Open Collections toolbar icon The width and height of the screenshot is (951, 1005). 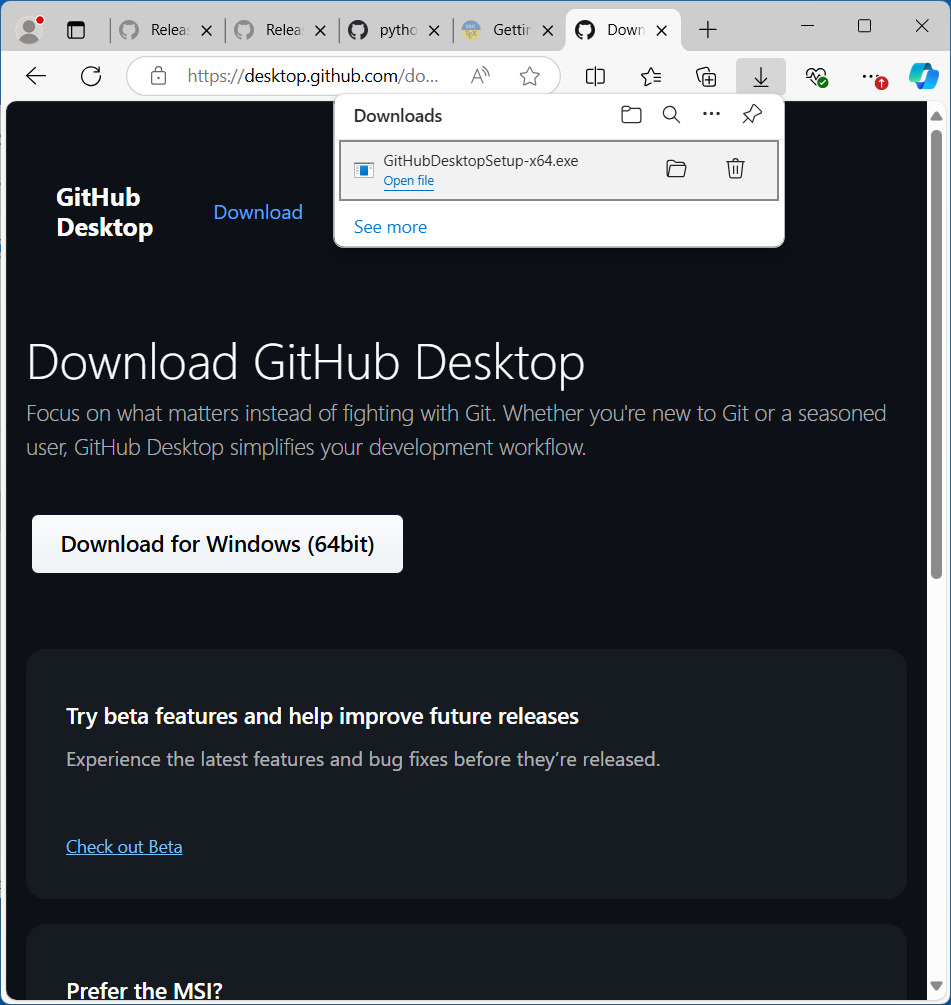point(706,77)
